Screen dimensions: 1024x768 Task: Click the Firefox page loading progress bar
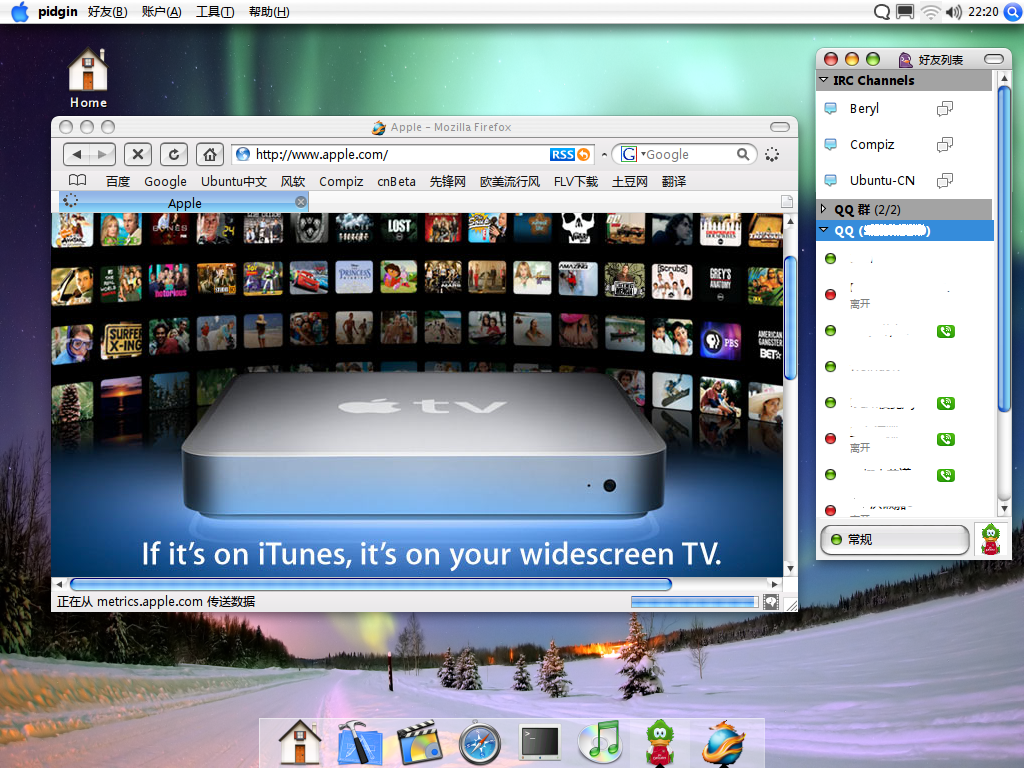click(x=694, y=601)
